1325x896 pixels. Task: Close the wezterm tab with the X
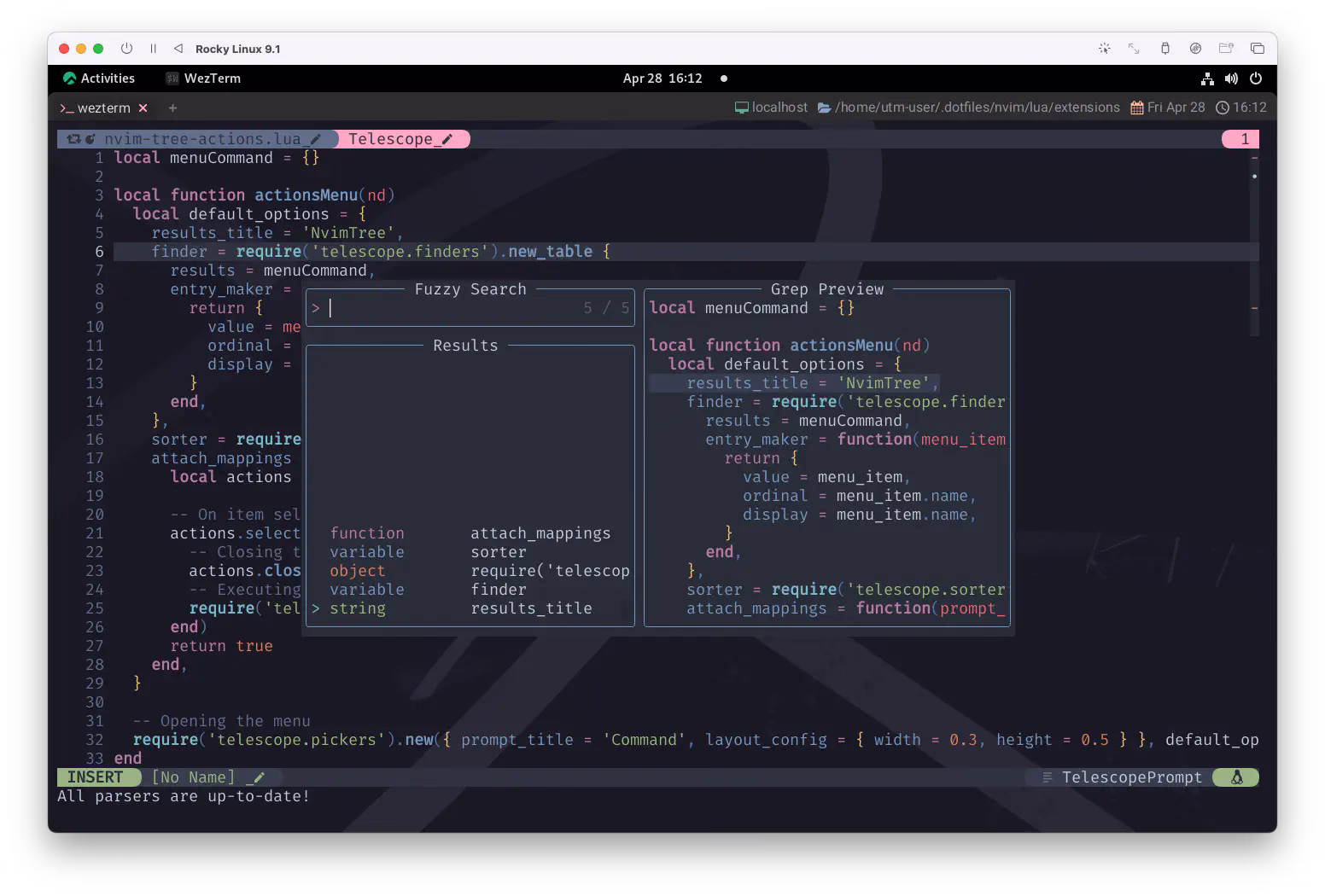(143, 108)
